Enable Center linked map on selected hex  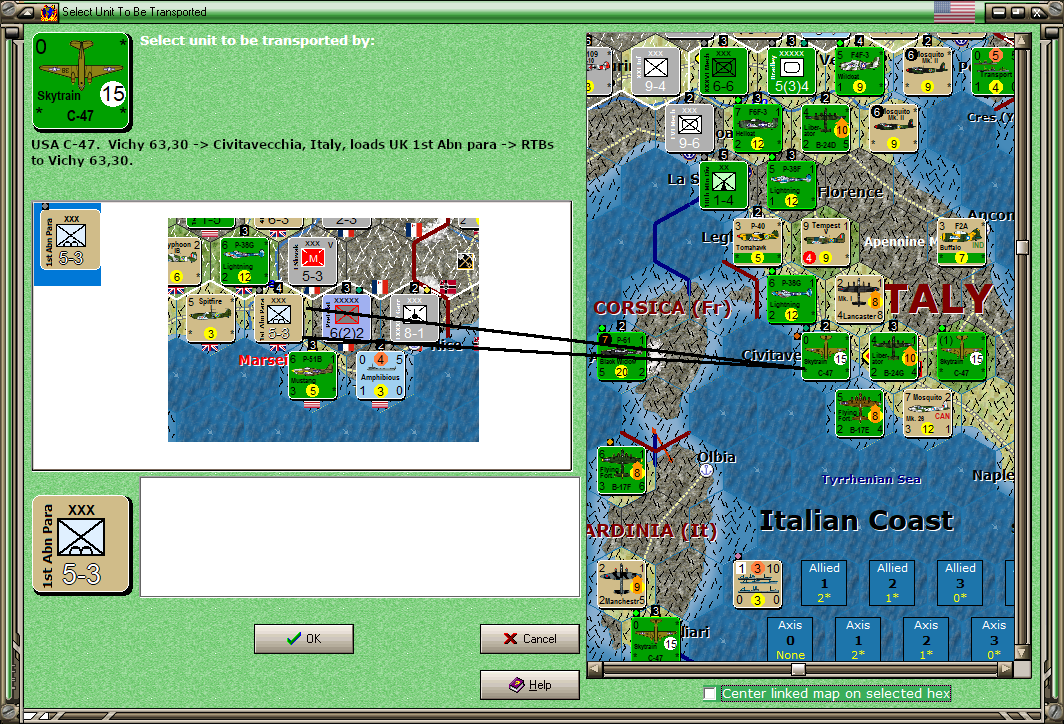[x=710, y=693]
